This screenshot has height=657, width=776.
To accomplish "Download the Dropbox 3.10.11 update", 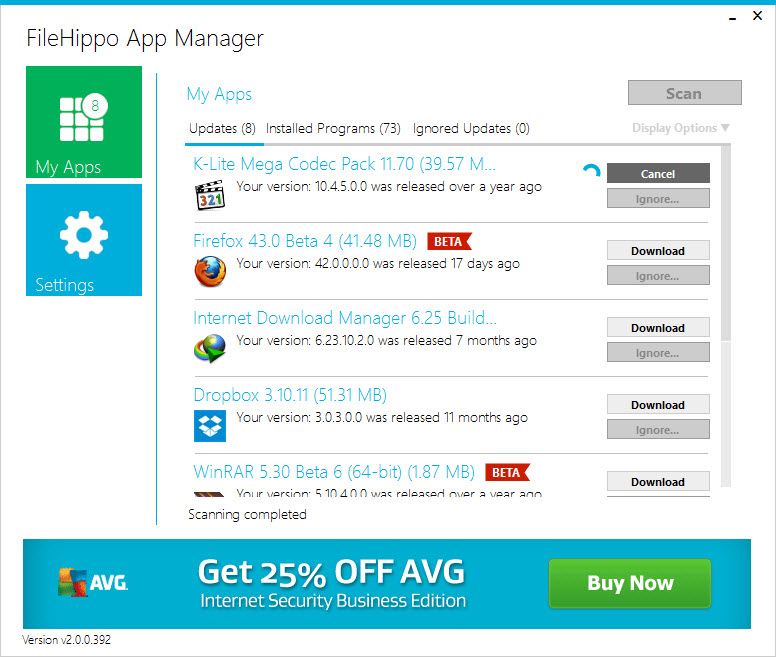I will 658,405.
